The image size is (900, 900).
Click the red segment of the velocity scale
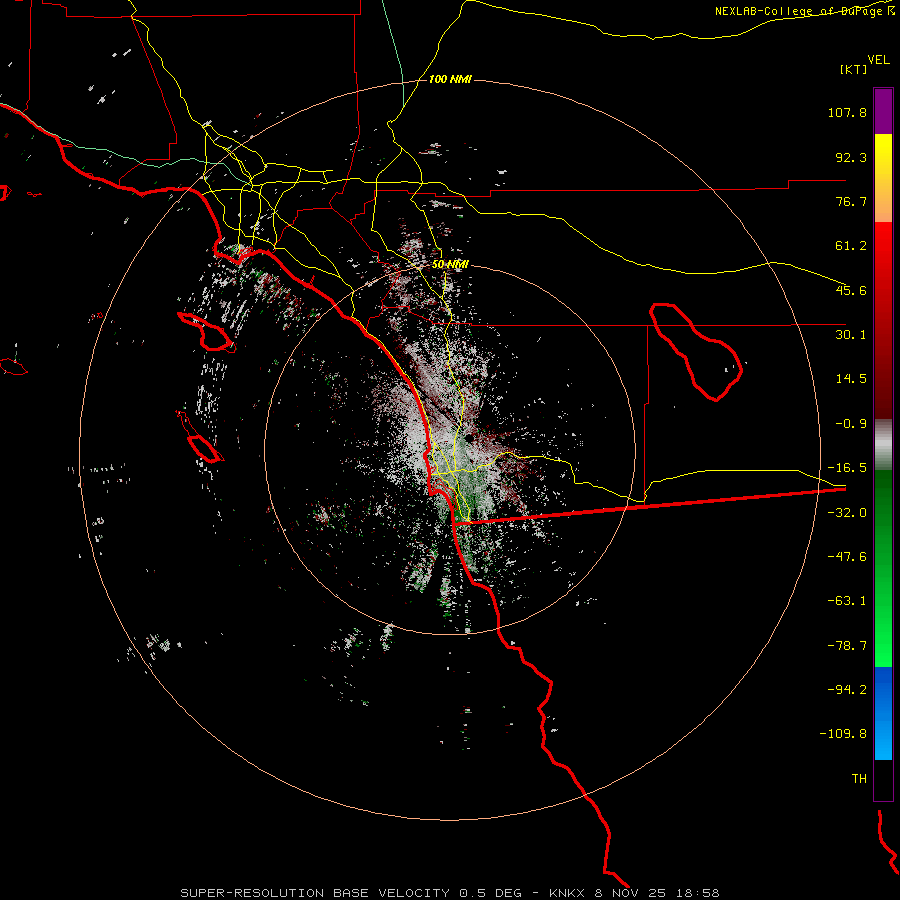tap(883, 320)
